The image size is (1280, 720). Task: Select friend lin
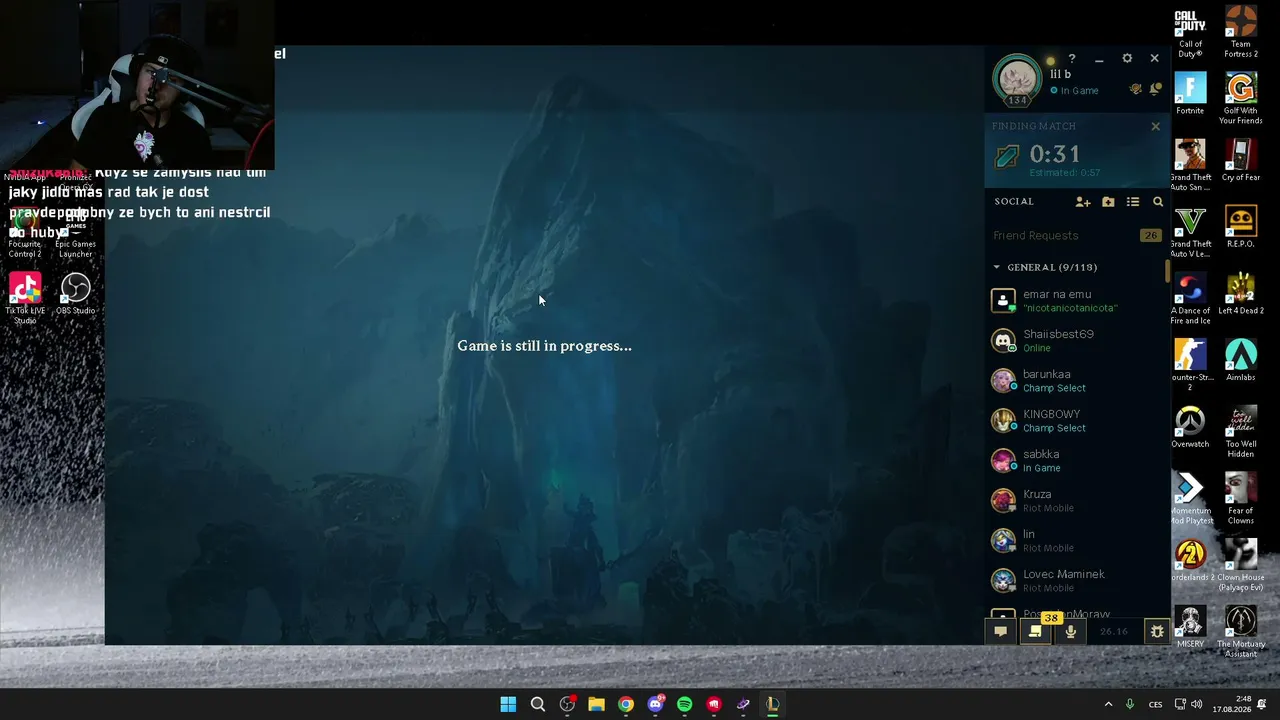(x=1076, y=540)
